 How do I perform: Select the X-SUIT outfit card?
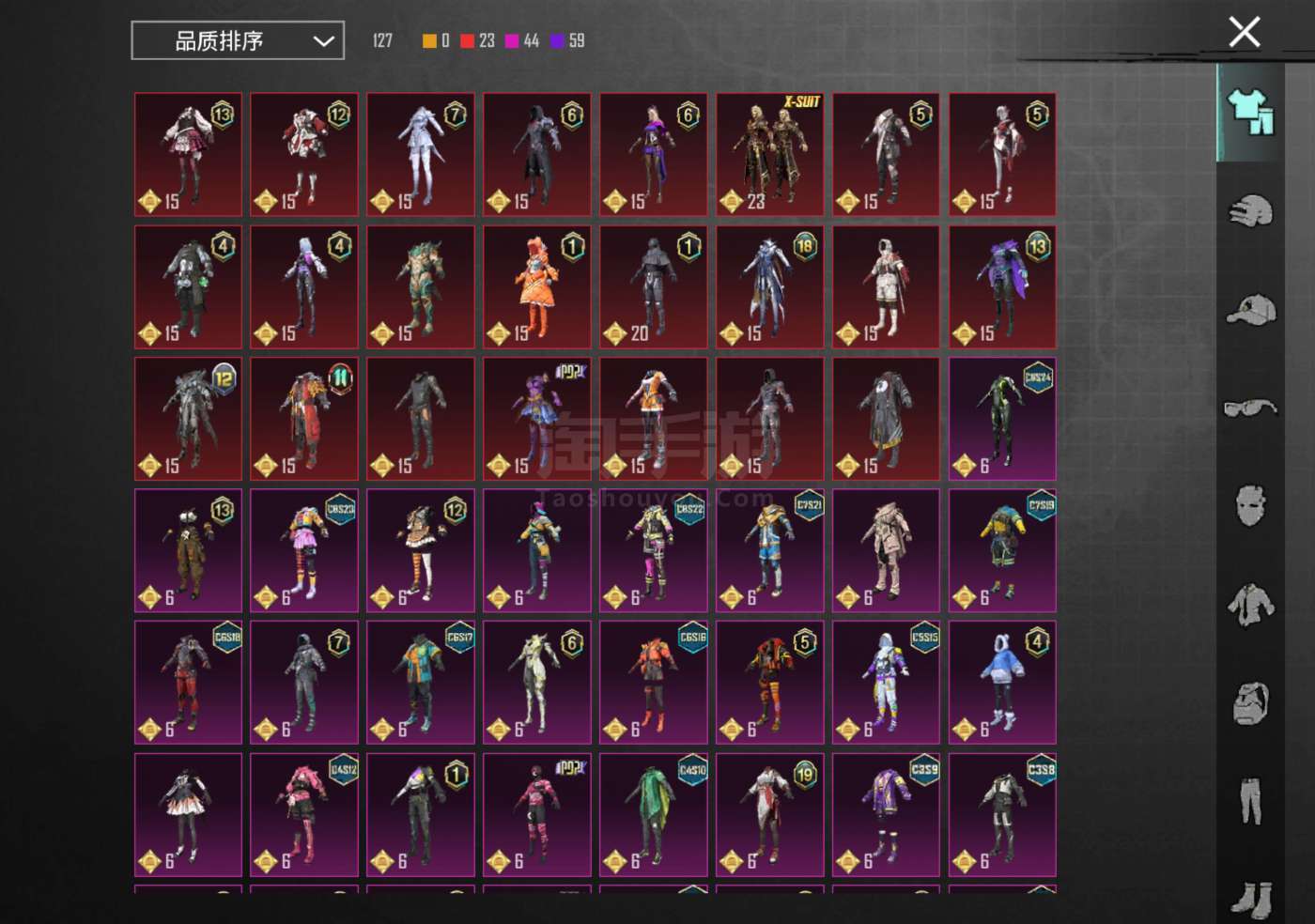(770, 155)
